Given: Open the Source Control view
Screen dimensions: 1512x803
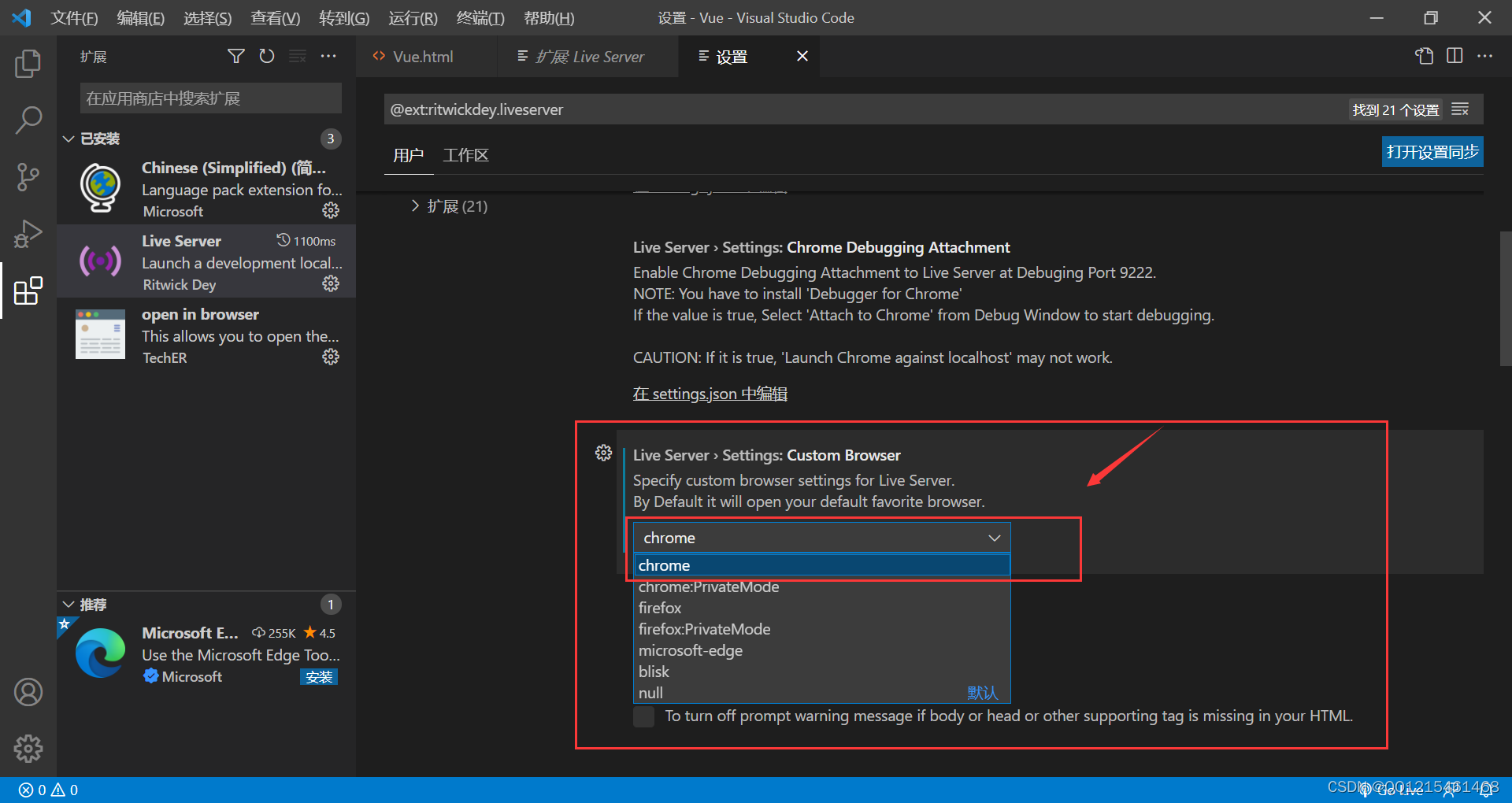Looking at the screenshot, I should 28,177.
